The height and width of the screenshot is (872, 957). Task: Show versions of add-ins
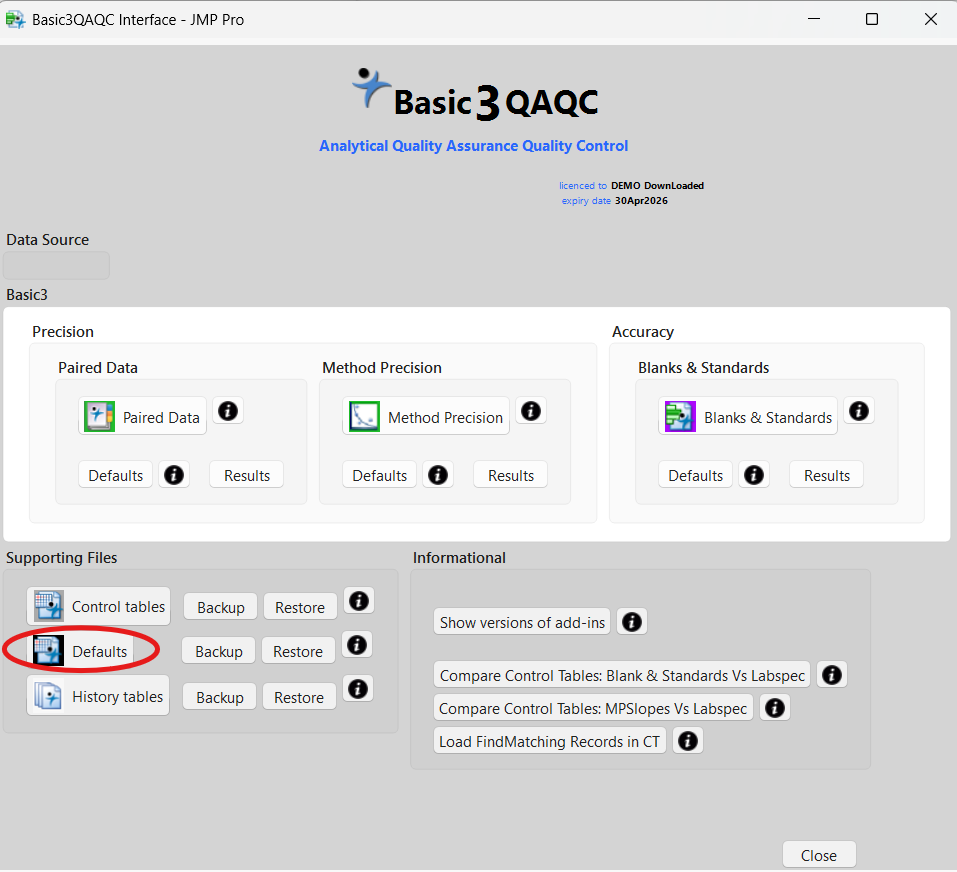pyautogui.click(x=521, y=621)
